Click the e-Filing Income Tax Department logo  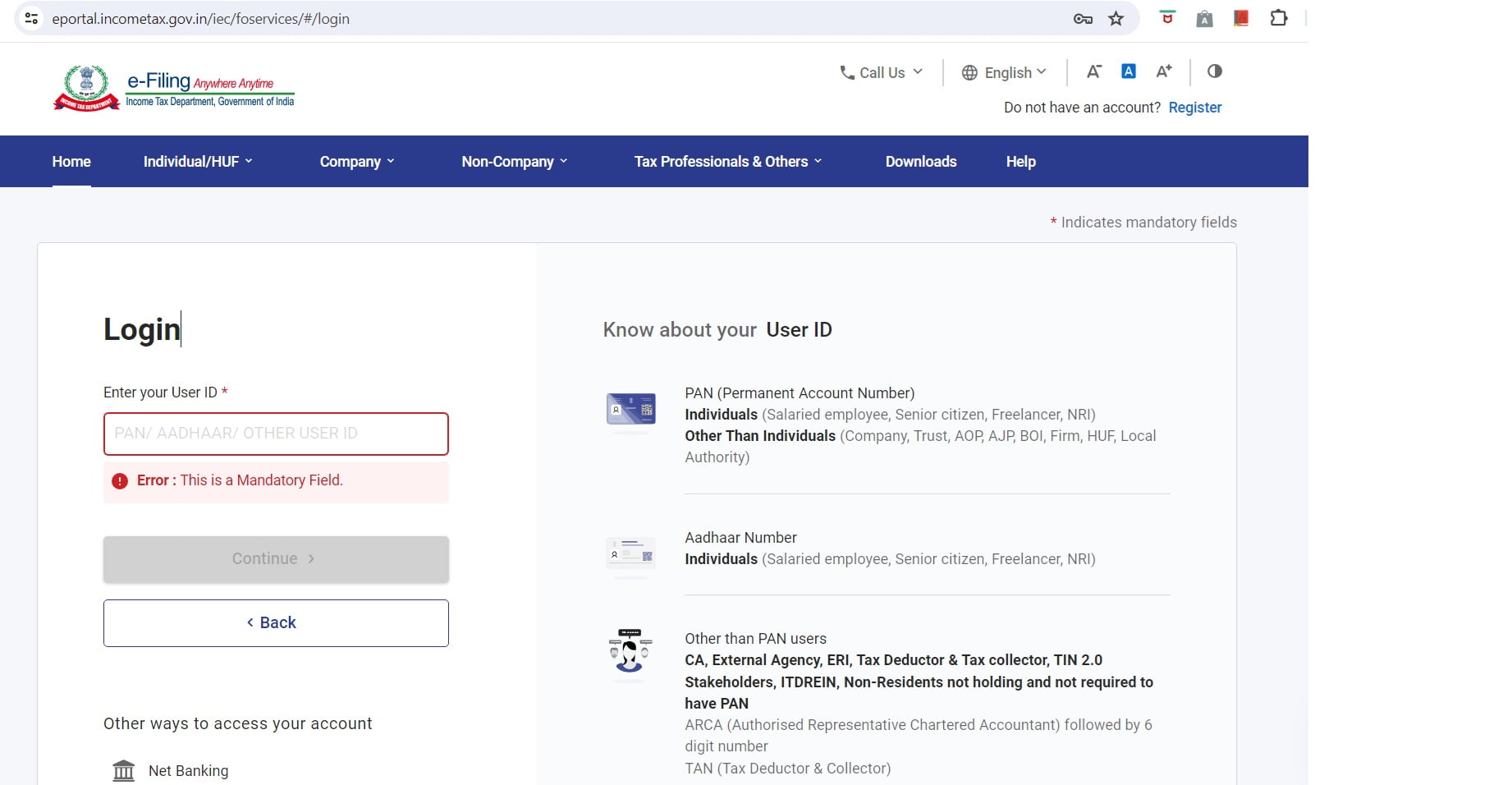(x=174, y=88)
